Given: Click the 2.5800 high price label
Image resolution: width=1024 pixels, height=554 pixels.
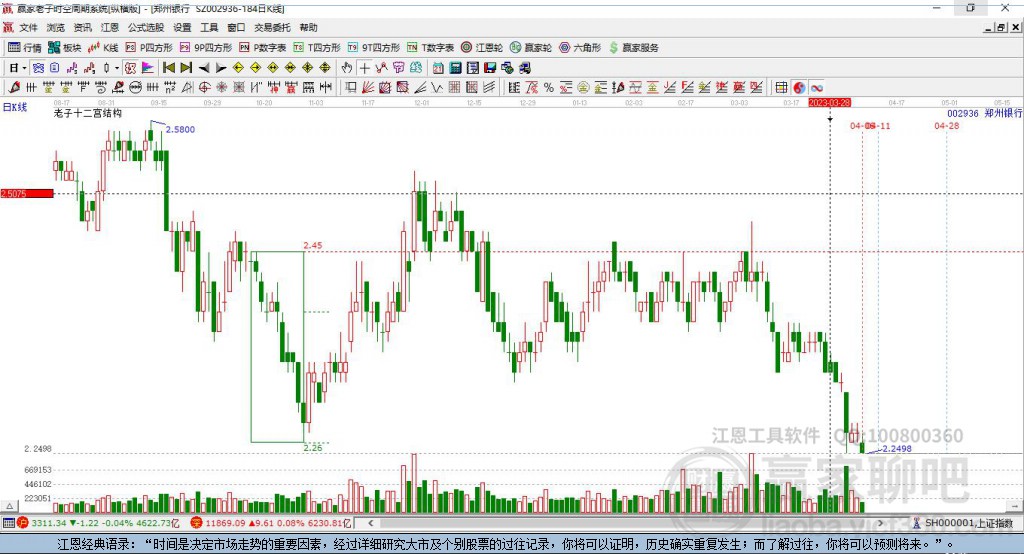Looking at the screenshot, I should pos(180,129).
